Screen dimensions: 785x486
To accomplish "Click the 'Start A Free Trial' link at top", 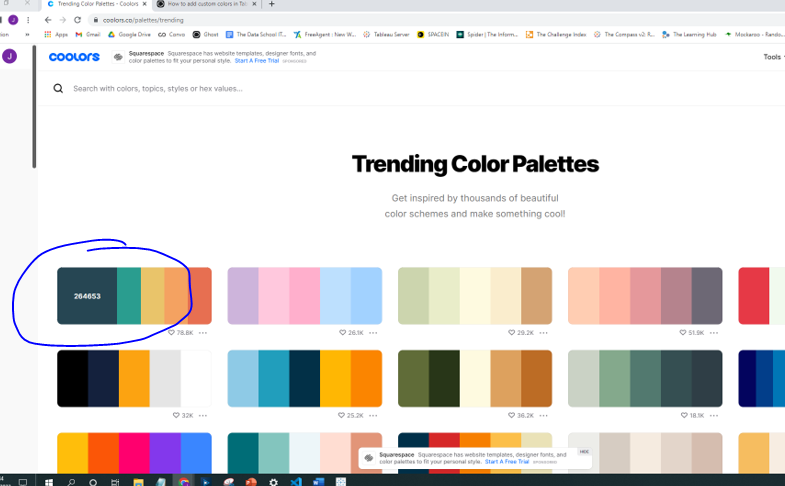I will 256,61.
